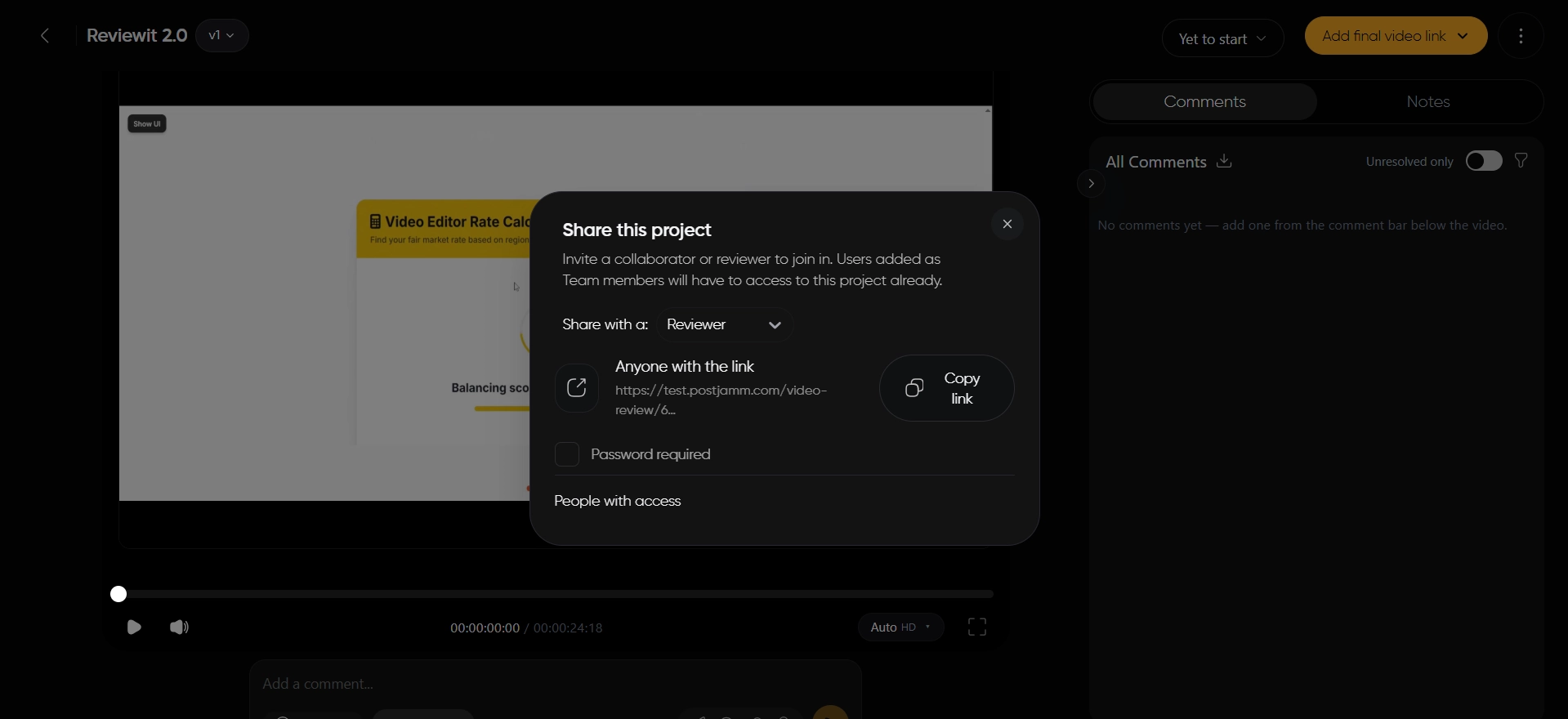Click Show UI in the video
Viewport: 1568px width, 719px height.
click(x=147, y=123)
